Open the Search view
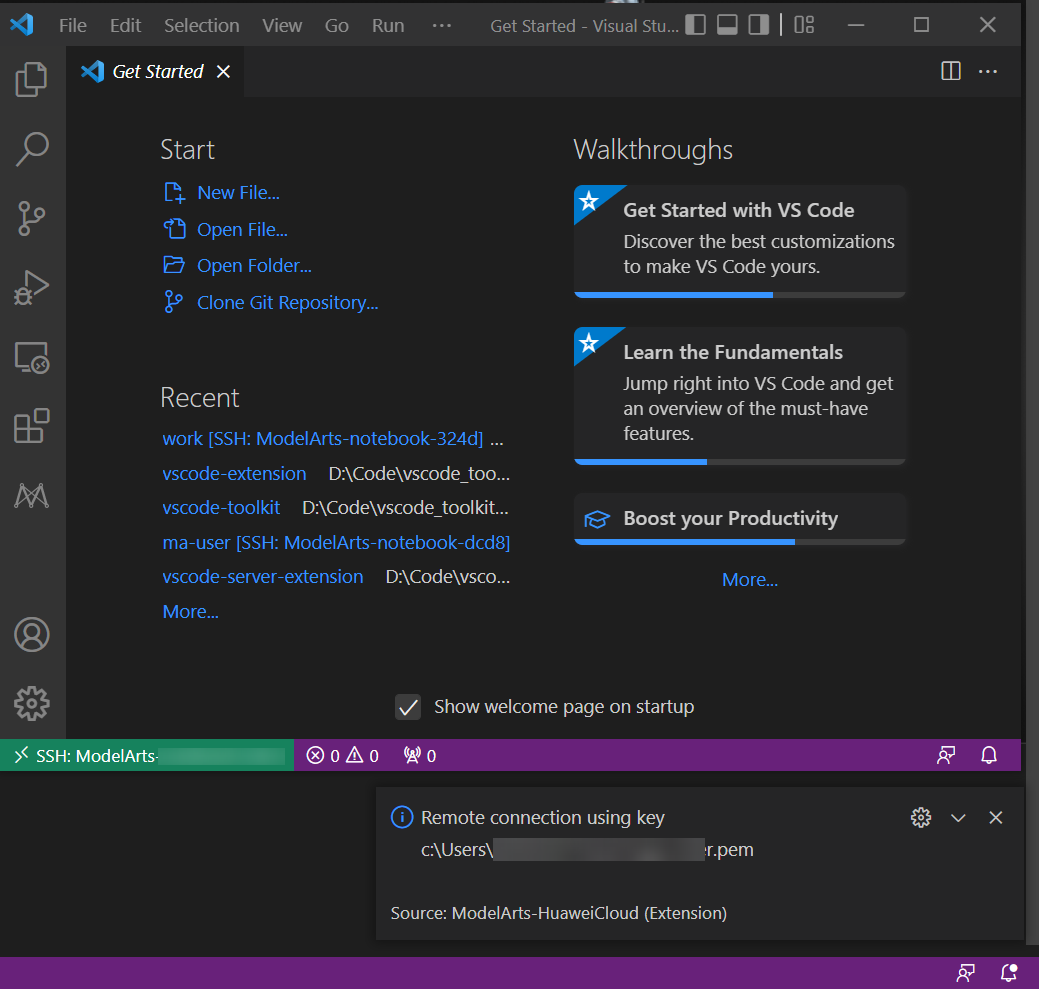This screenshot has height=989, width=1039. [31, 149]
